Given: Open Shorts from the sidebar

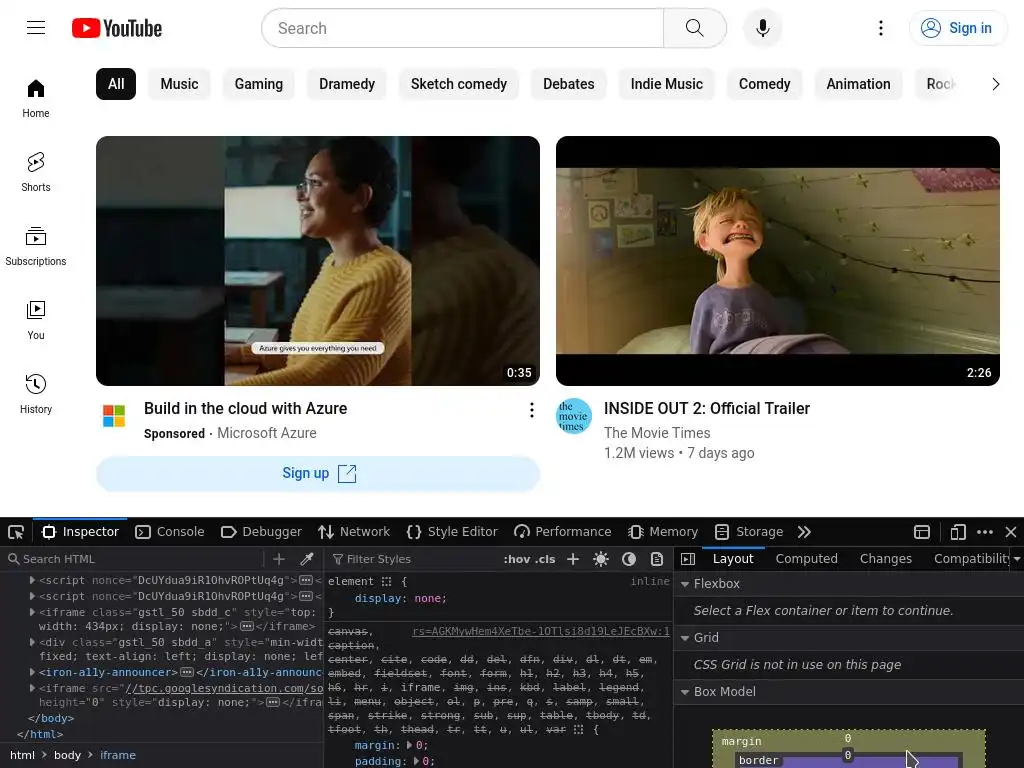Looking at the screenshot, I should click(x=36, y=172).
